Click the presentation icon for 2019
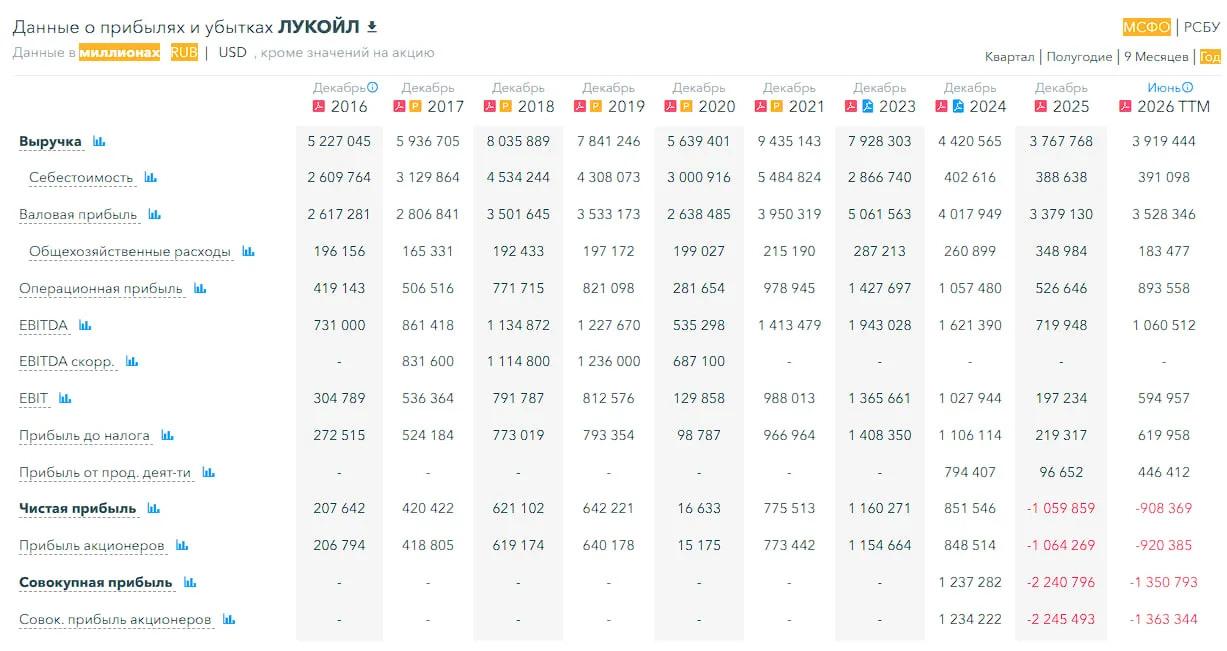The width and height of the screenshot is (1227, 651). (x=595, y=107)
